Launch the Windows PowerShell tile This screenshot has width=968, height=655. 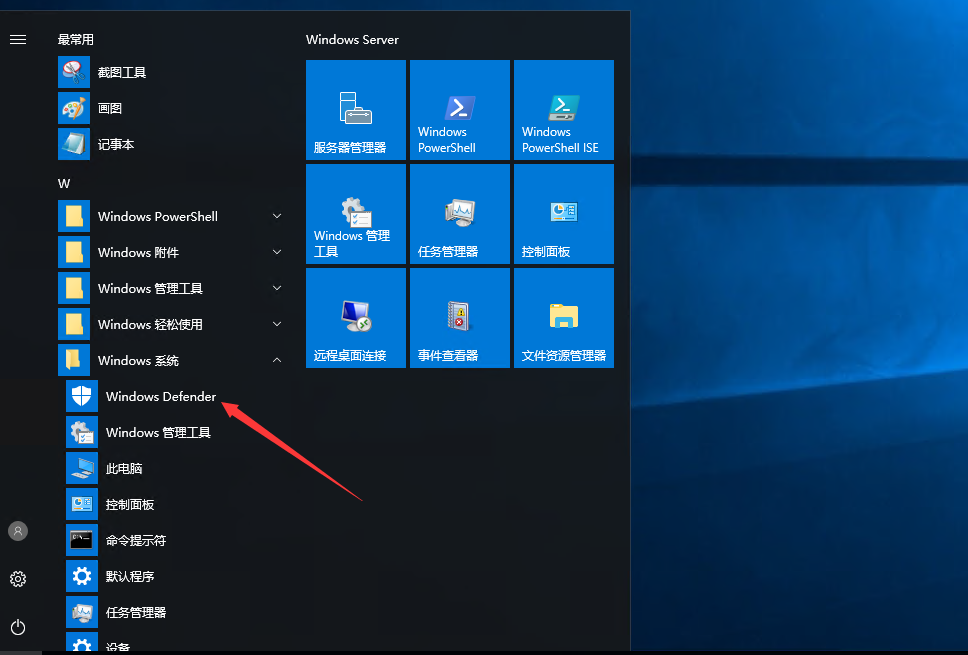(460, 110)
